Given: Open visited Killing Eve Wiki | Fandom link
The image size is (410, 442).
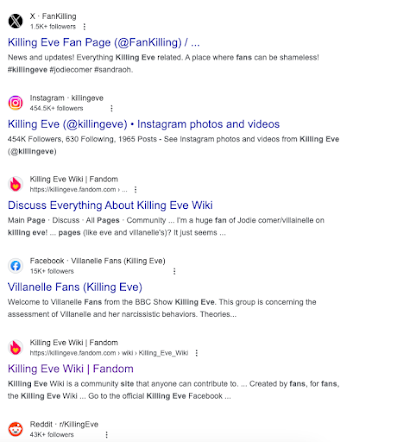Looking at the screenshot, I should [x=71, y=369].
